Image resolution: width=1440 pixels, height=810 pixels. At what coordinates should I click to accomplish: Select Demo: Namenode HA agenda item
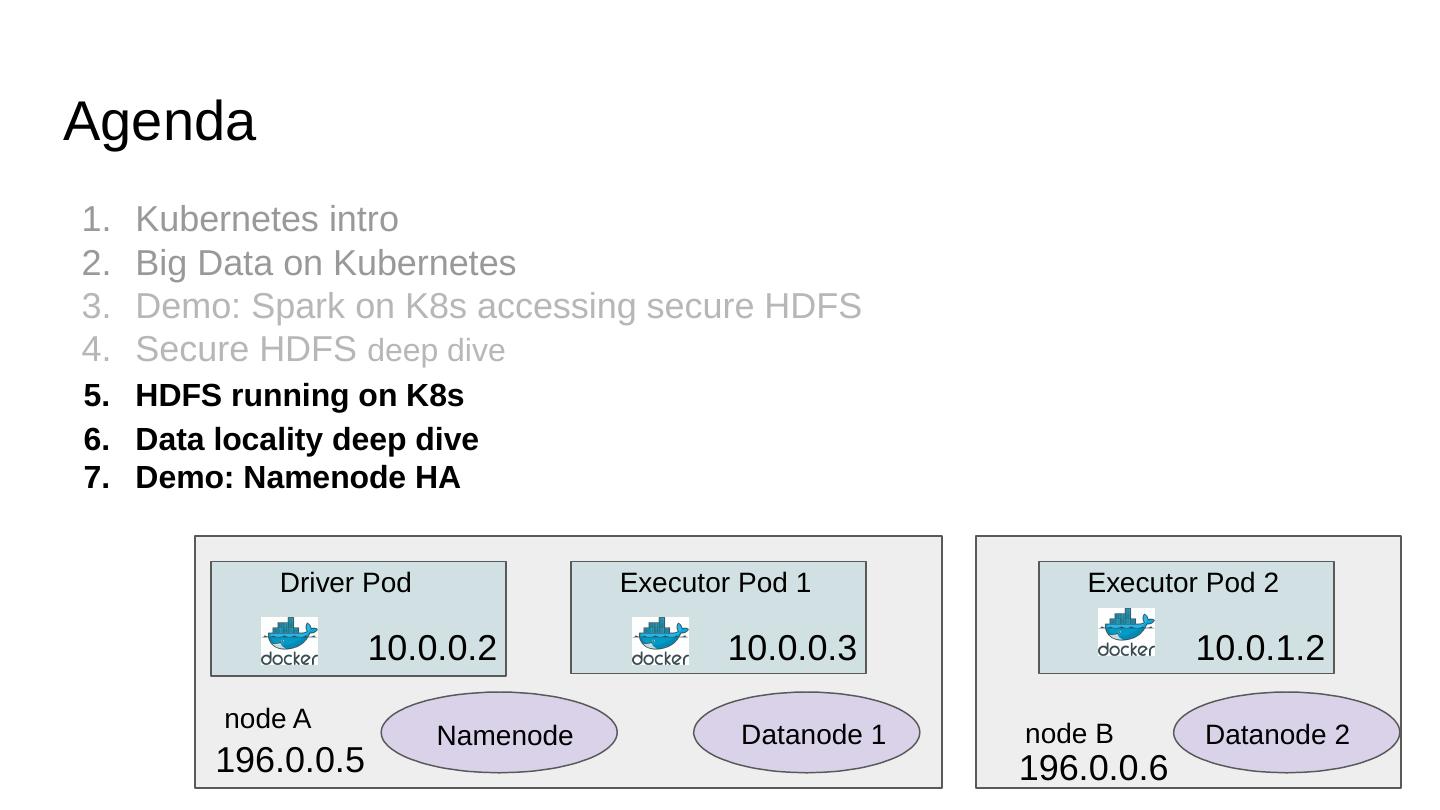[x=297, y=478]
